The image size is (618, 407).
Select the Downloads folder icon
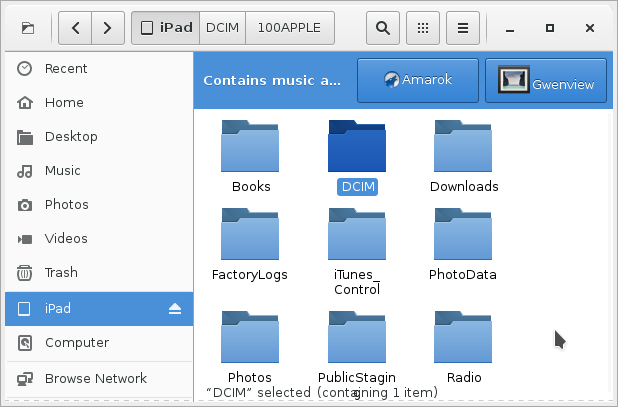463,148
